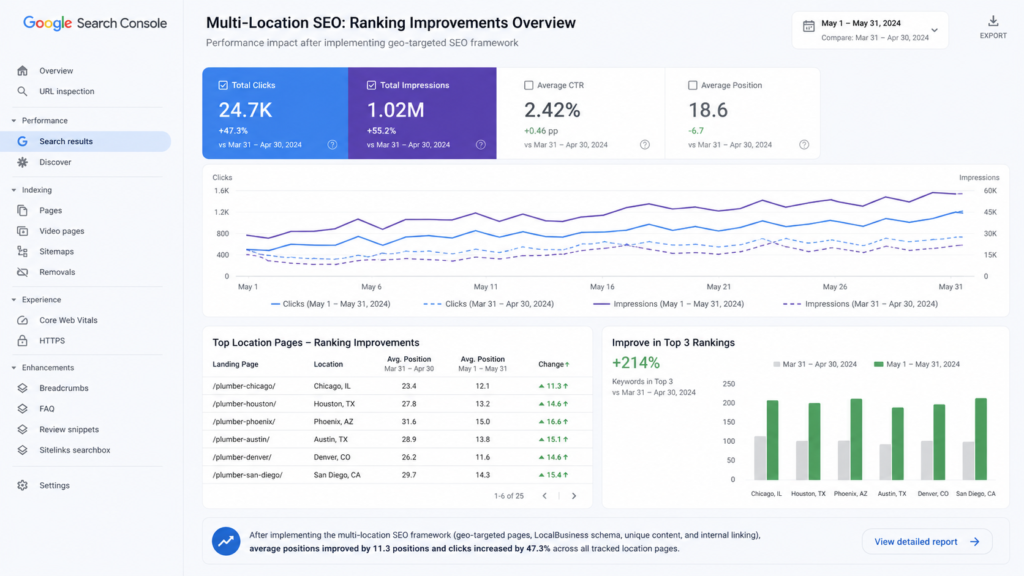Toggle Mar 31–Apr 30 bar chart legend
The image size is (1024, 576).
pyautogui.click(x=814, y=364)
